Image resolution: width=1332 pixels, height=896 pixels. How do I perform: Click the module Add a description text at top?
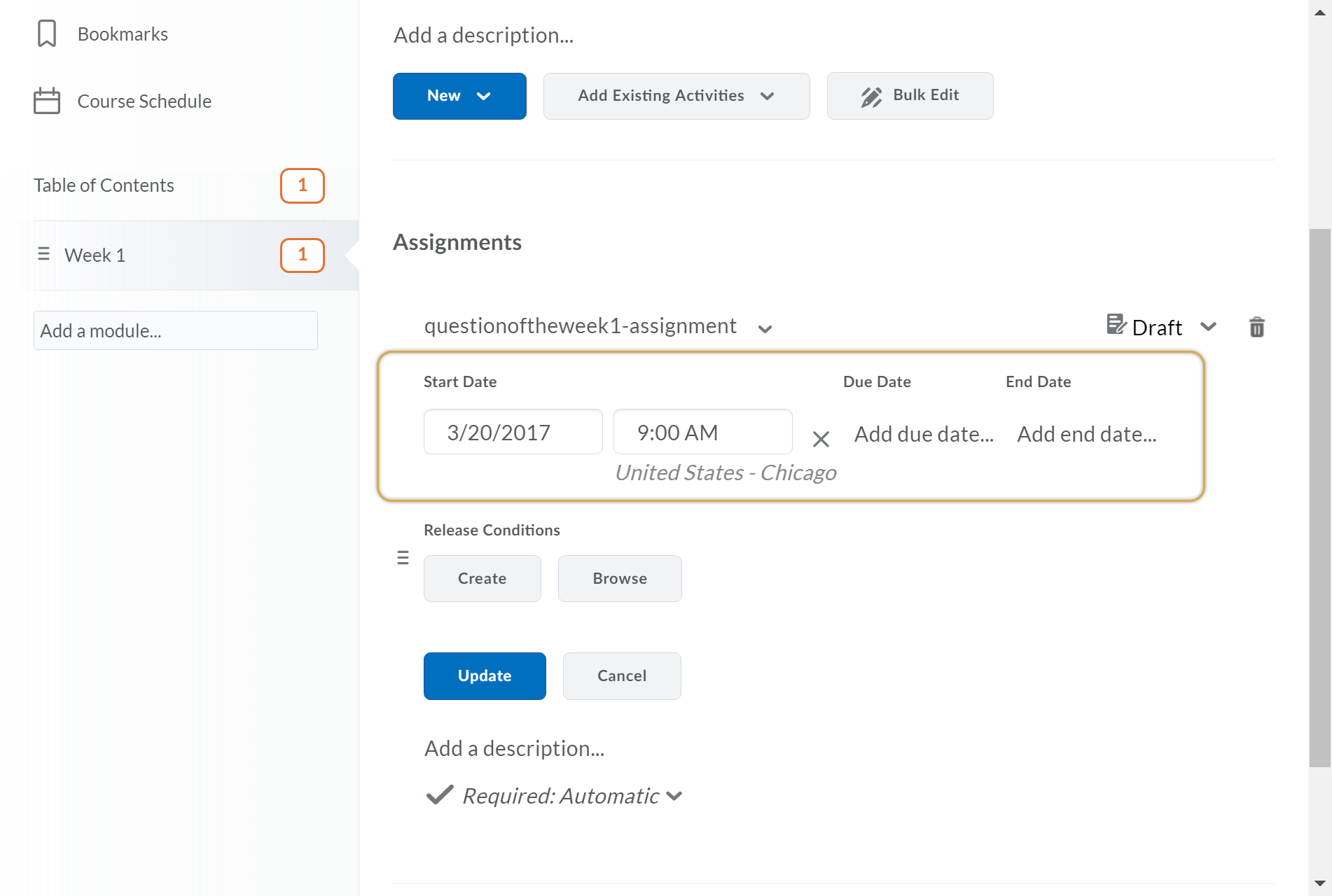483,35
